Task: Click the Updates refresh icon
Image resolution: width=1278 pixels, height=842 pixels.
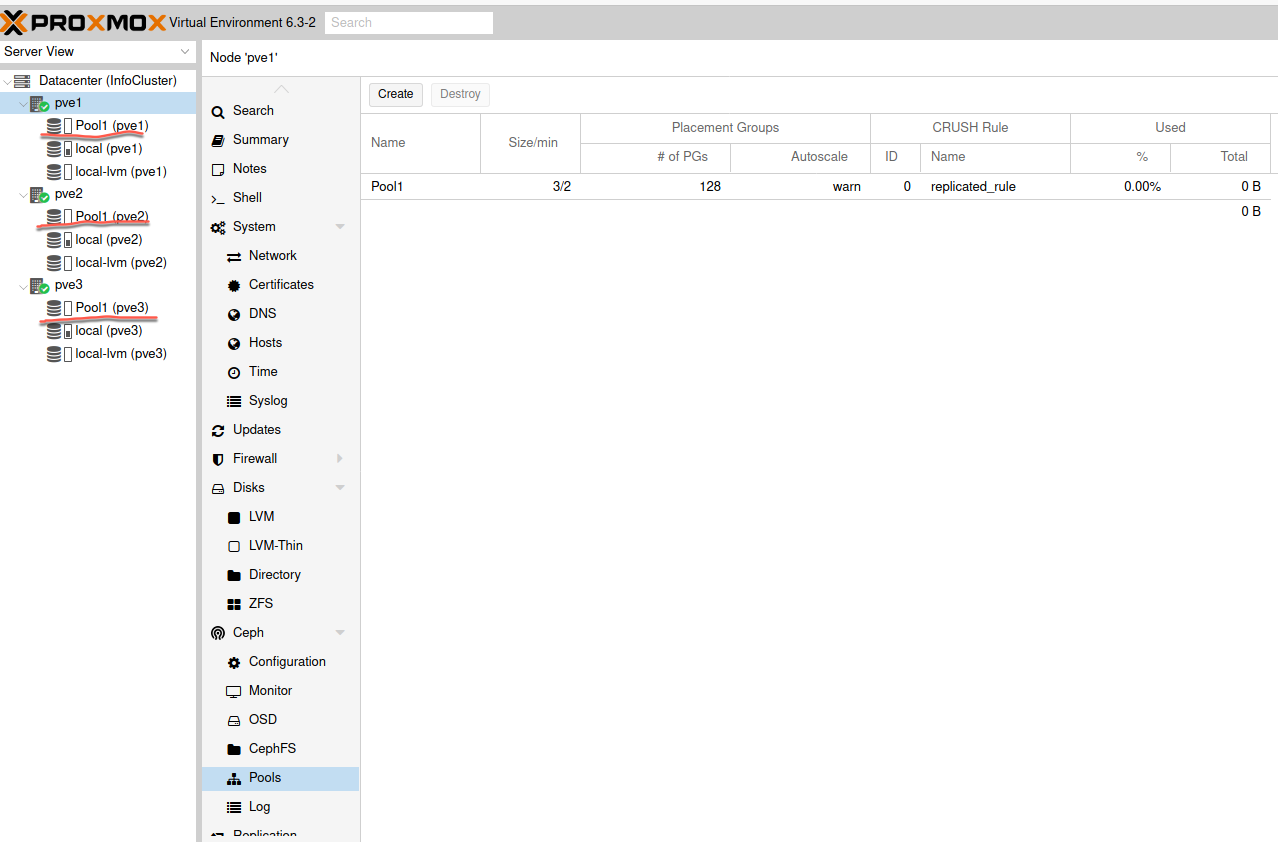Action: pyautogui.click(x=218, y=430)
